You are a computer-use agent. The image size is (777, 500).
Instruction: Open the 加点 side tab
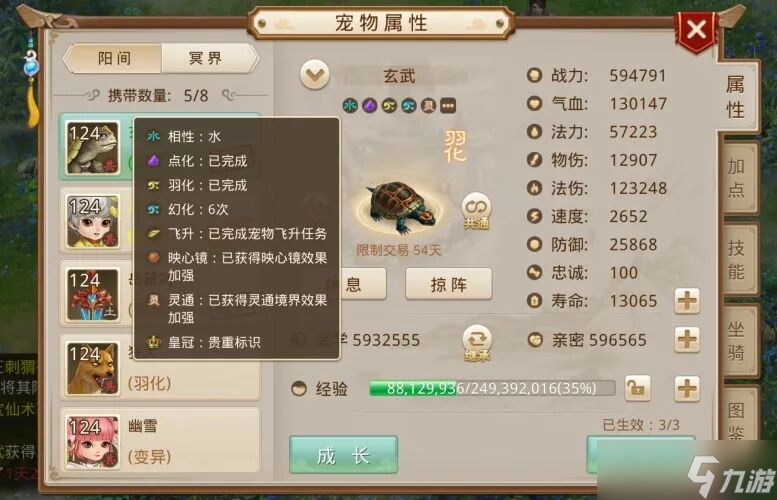(737, 177)
